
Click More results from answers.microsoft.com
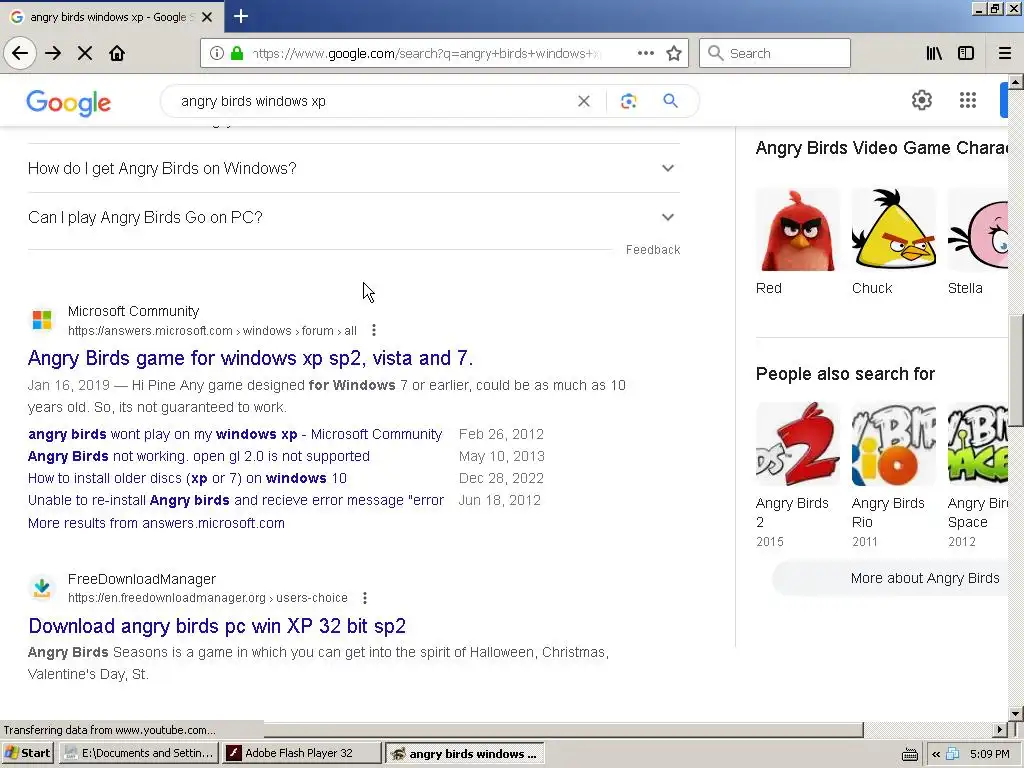point(156,523)
